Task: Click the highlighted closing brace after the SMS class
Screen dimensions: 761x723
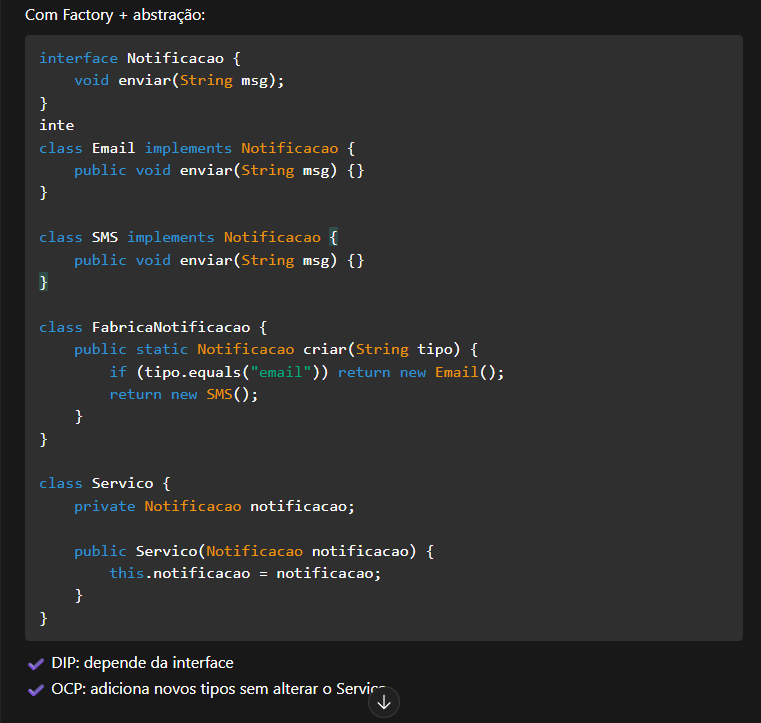Action: pos(43,282)
